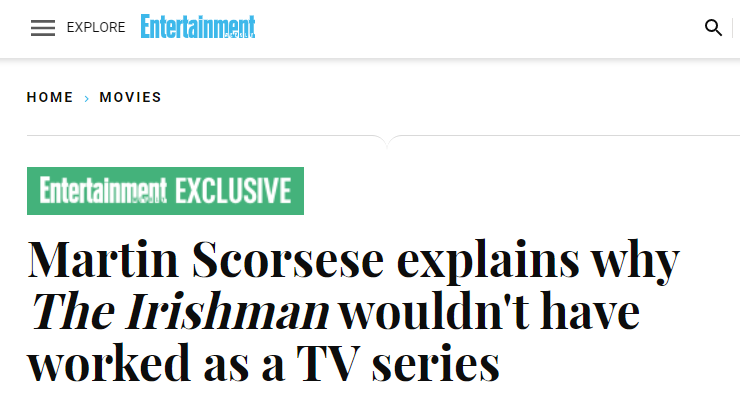This screenshot has height=401, width=740.
Task: Open the hamburger menu icon
Action: pyautogui.click(x=43, y=28)
